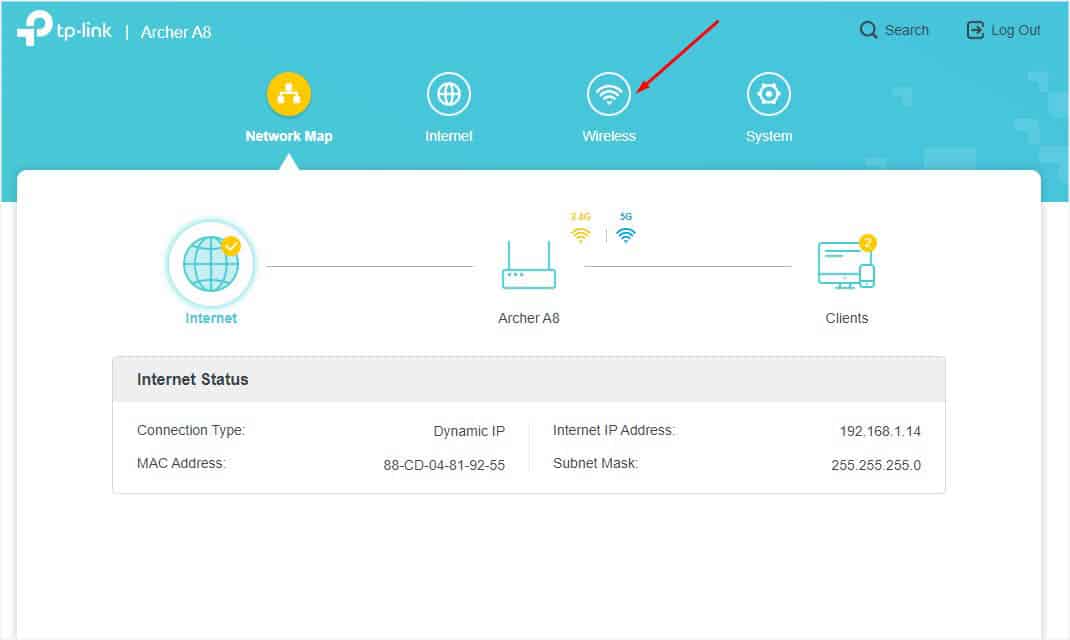Screen dimensions: 1070x640
Task: Open the System gear icon
Action: coord(769,94)
